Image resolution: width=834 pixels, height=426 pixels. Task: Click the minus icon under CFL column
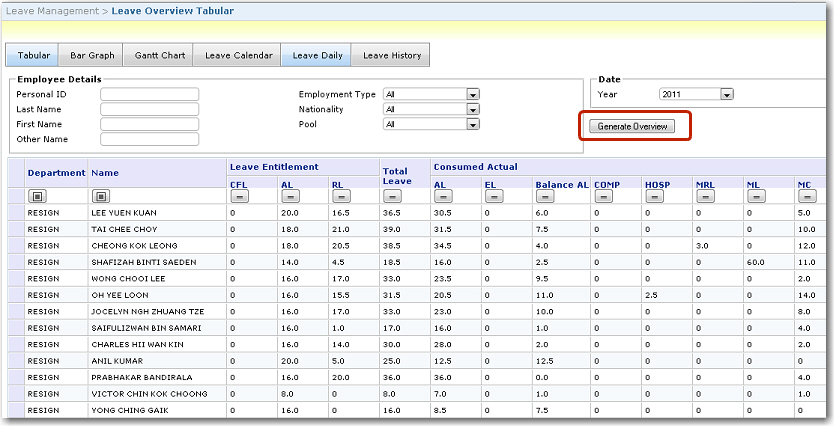(x=239, y=197)
